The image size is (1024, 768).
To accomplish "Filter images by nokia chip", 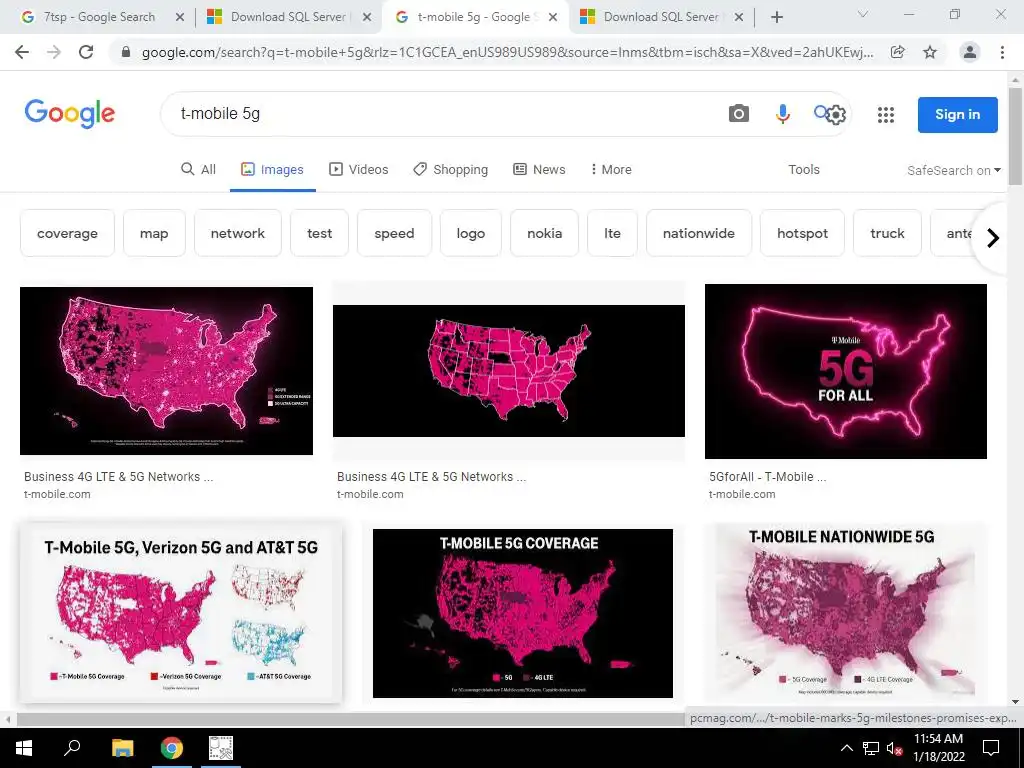I will pos(545,233).
